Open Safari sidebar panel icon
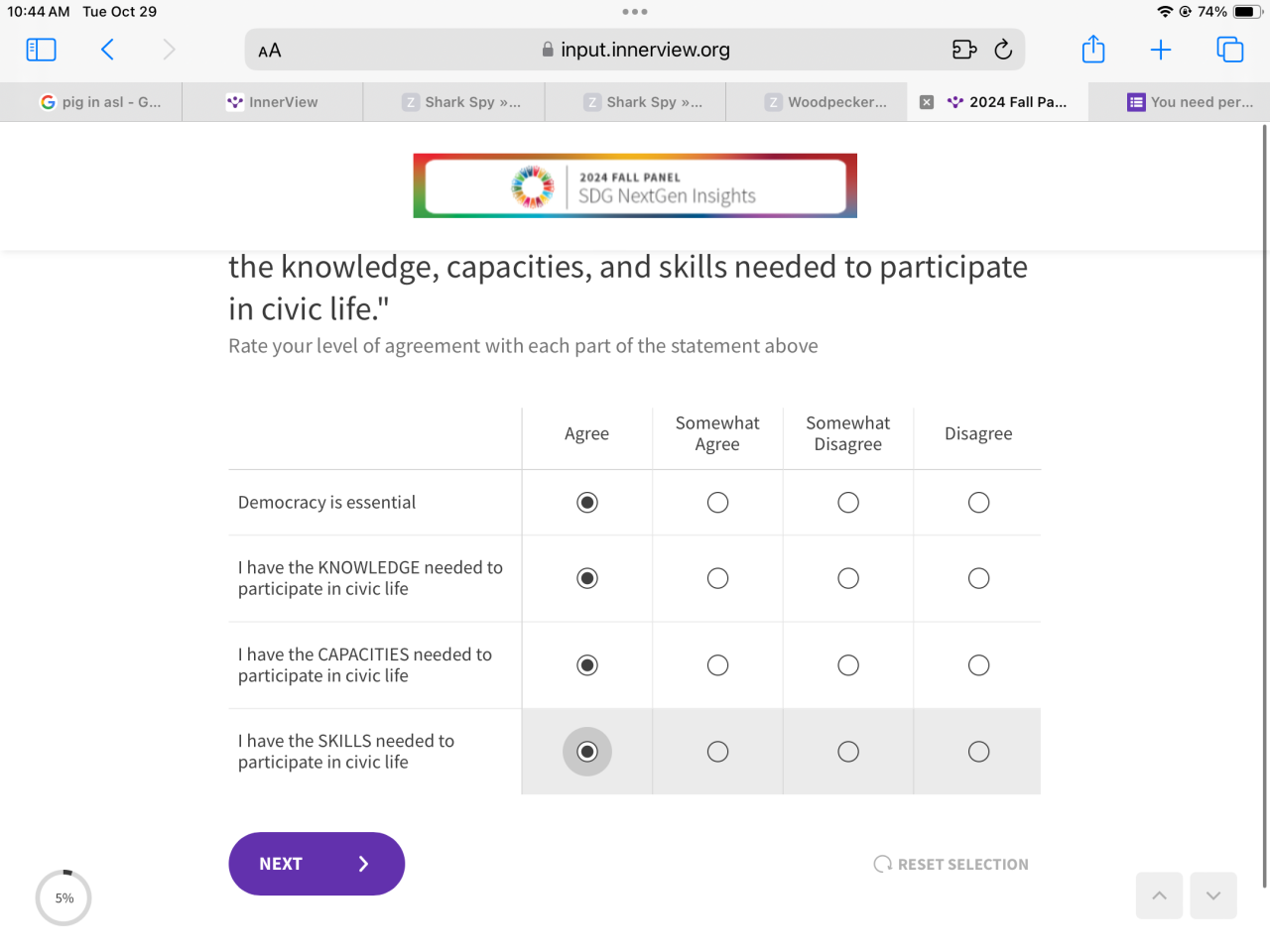 coord(41,50)
